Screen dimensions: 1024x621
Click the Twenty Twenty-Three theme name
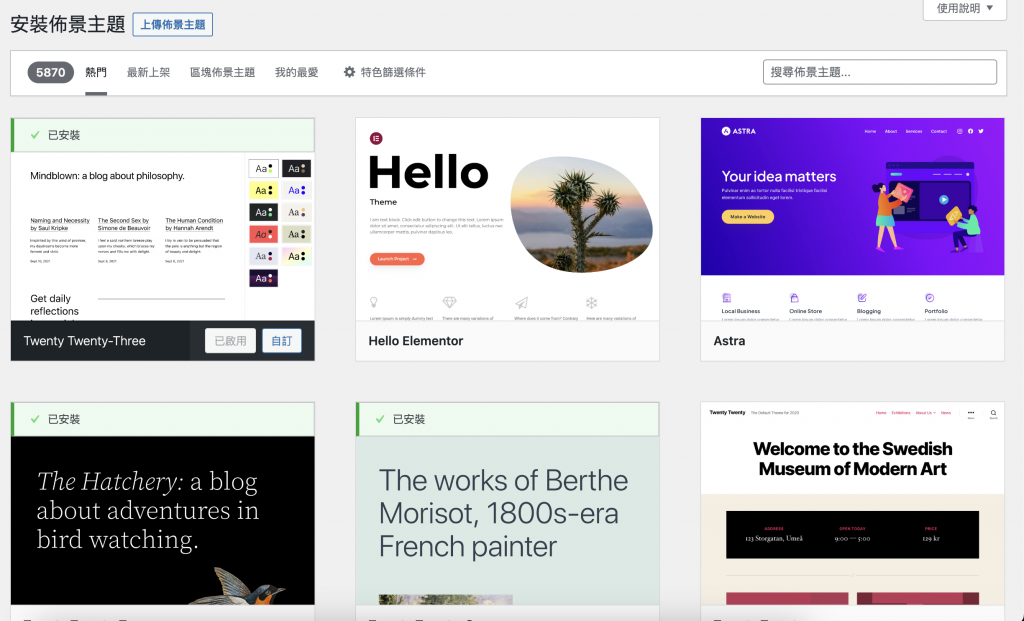(84, 341)
